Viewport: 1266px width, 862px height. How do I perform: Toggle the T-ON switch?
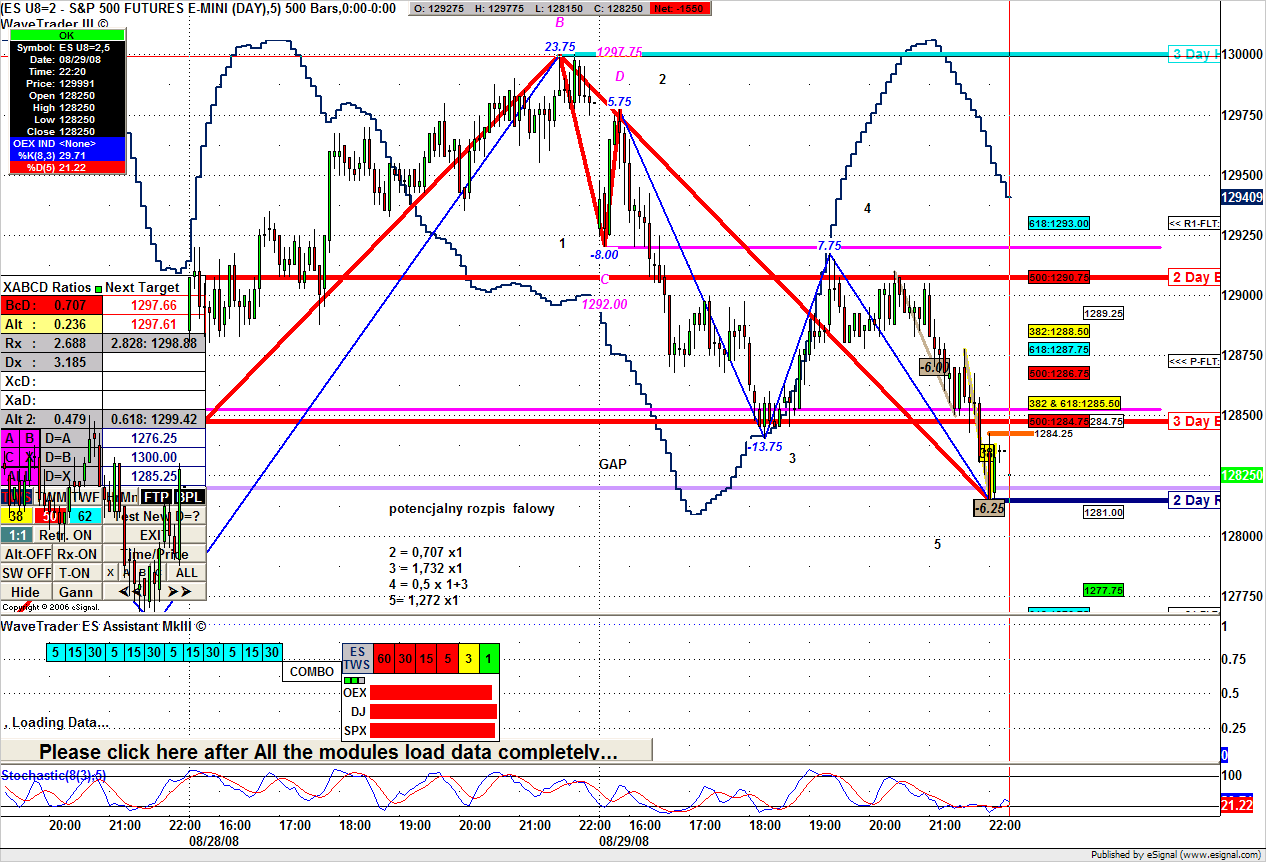[77, 572]
